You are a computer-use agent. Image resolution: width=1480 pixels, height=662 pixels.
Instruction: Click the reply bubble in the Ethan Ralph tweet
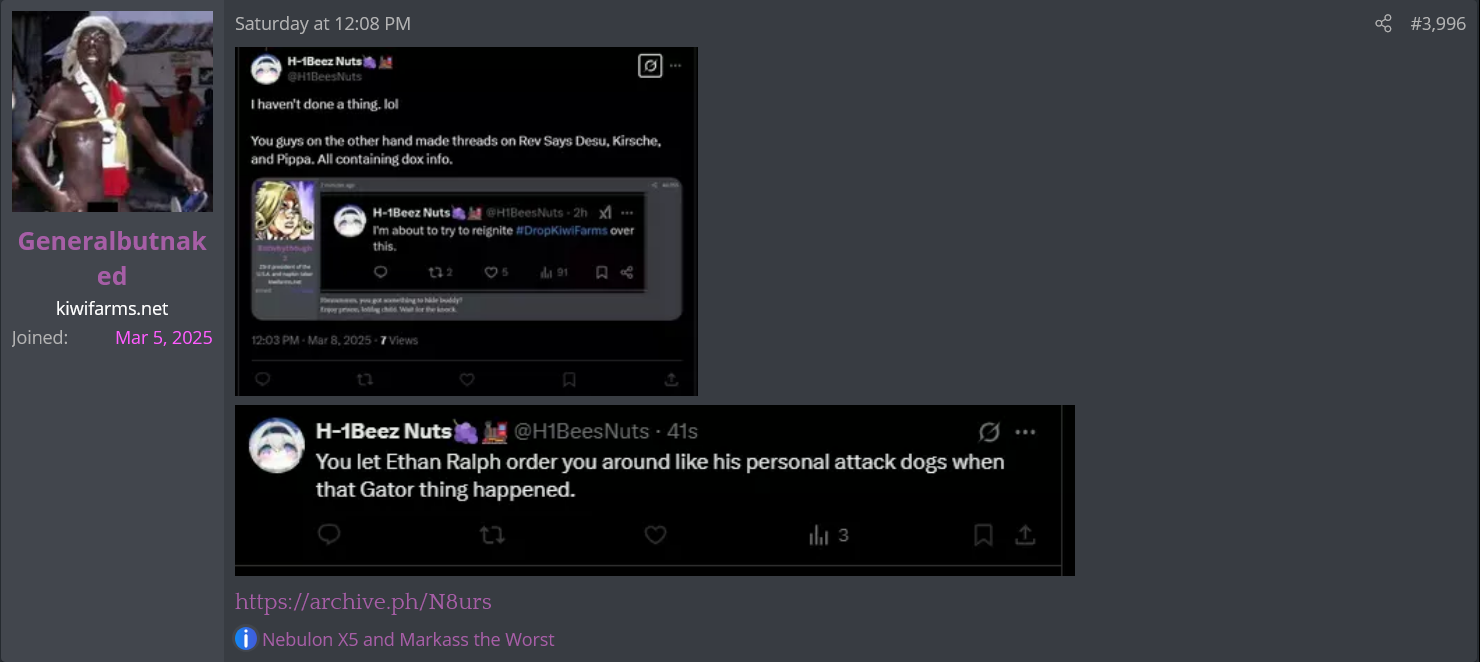329,536
